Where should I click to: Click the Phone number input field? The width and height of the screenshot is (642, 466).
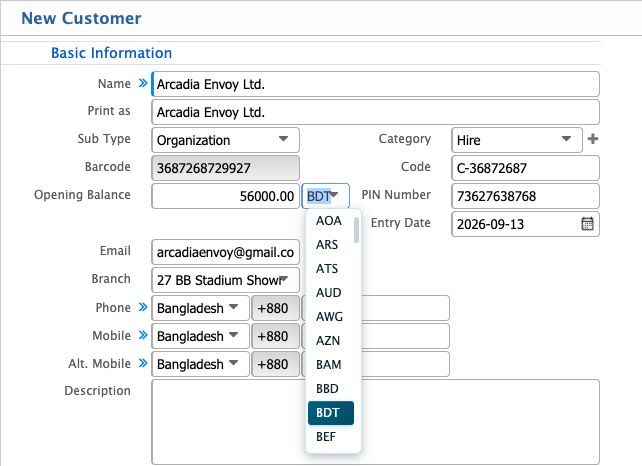point(405,308)
